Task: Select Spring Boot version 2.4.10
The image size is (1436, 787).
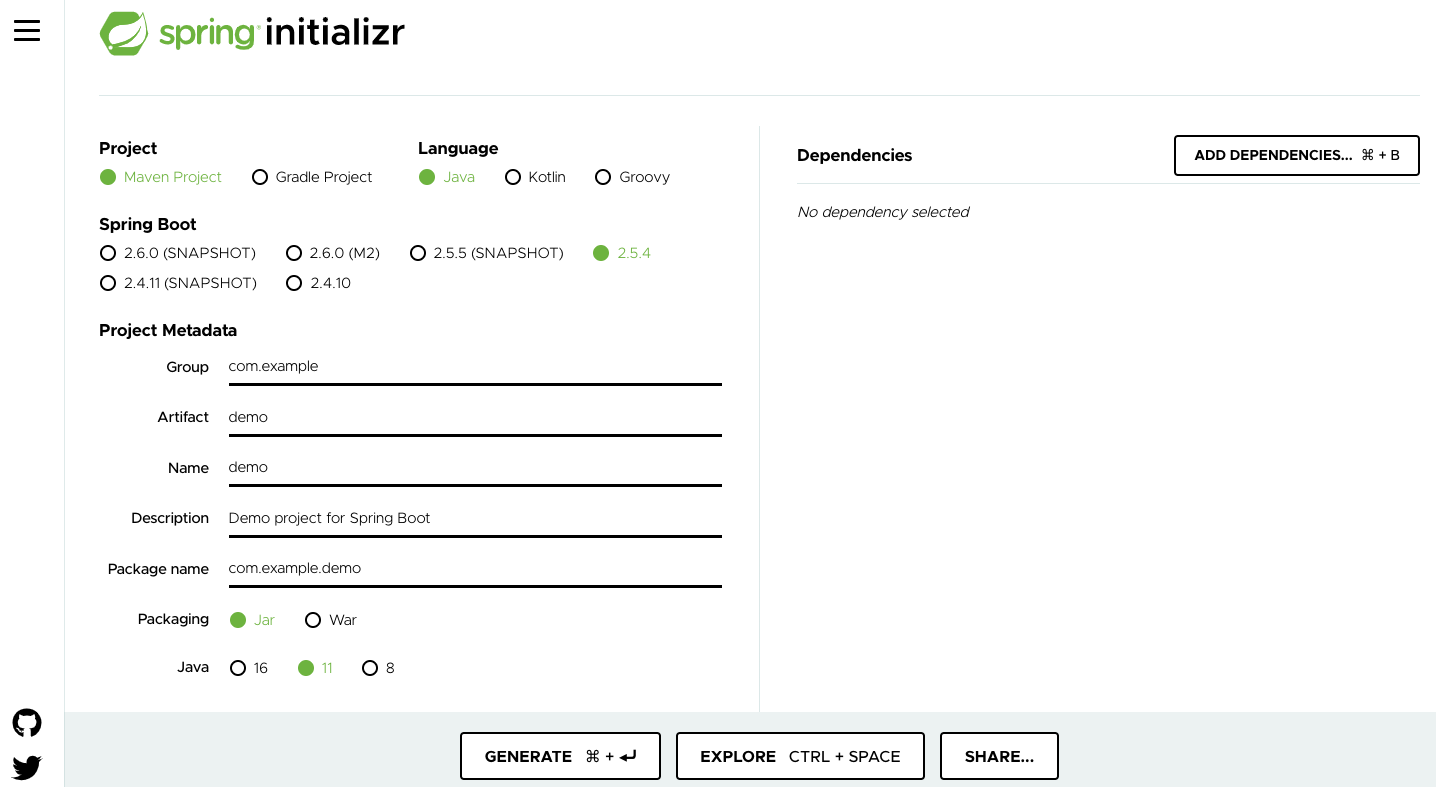Action: tap(294, 283)
